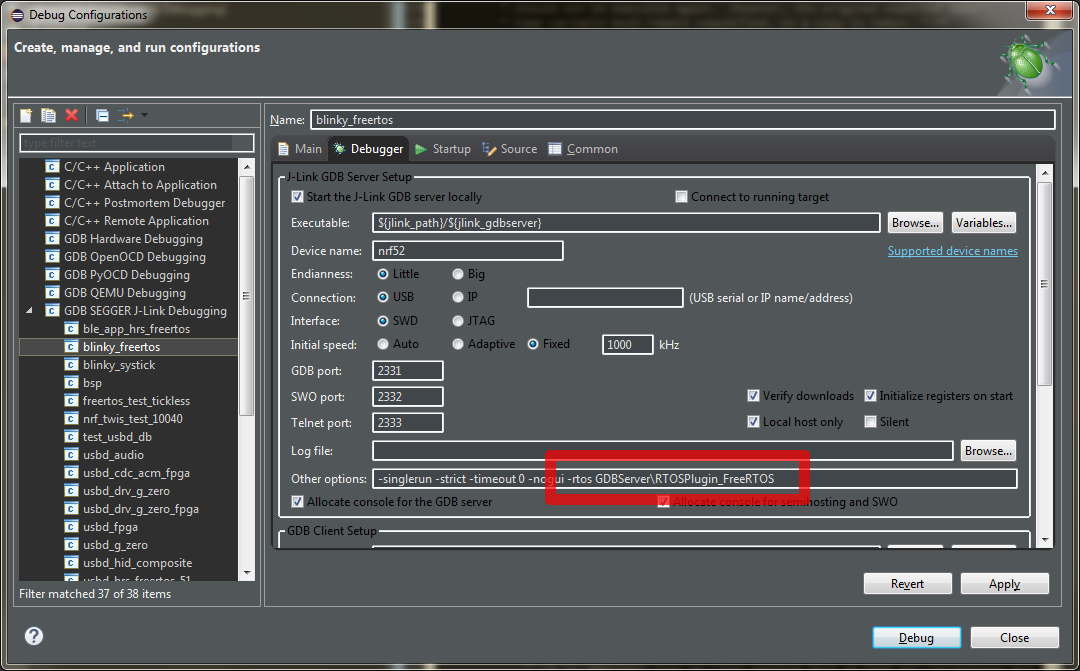
Task: Select the usbd_g_zero configuration
Action: click(x=115, y=544)
